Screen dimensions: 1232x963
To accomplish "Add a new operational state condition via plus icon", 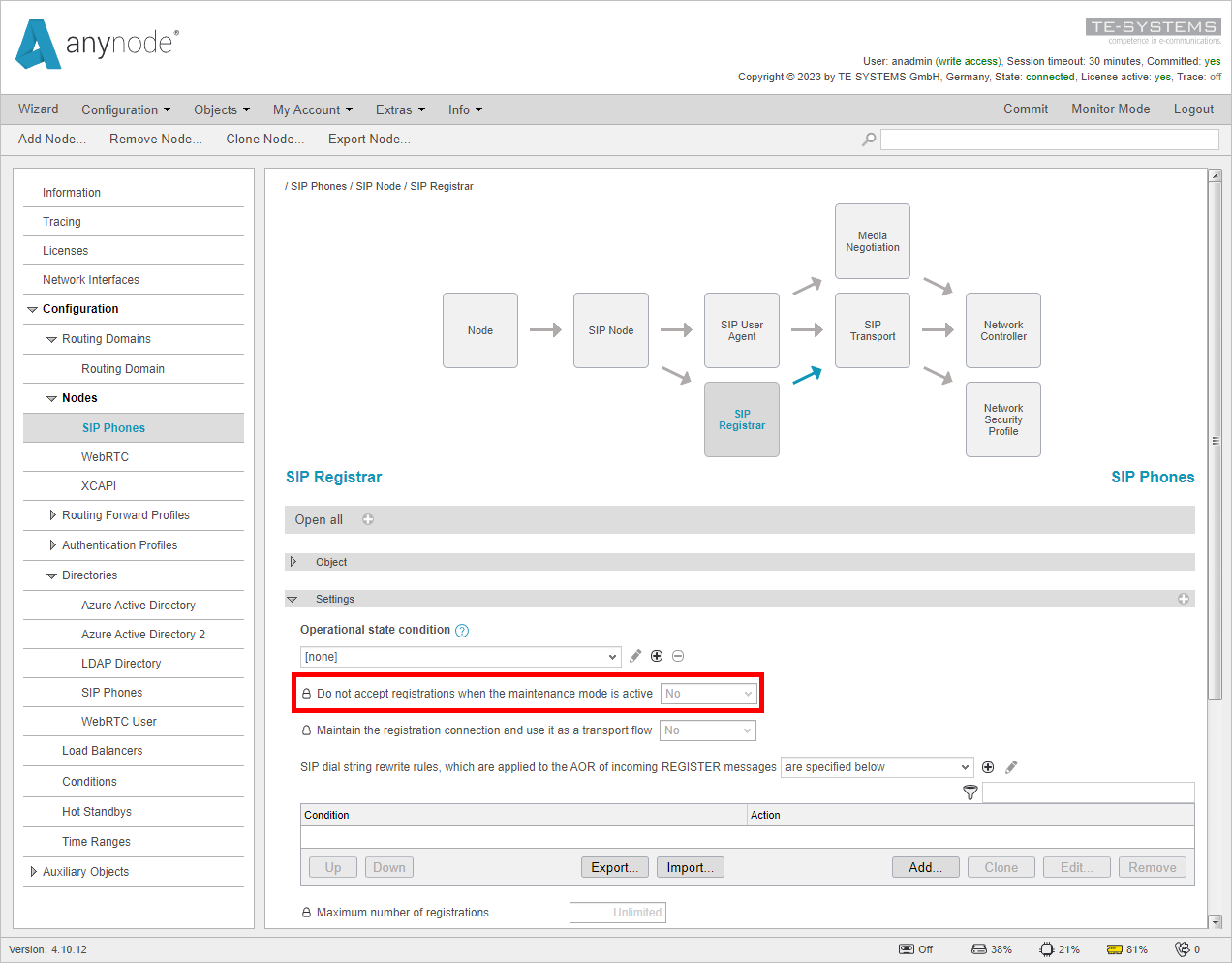I will point(657,656).
